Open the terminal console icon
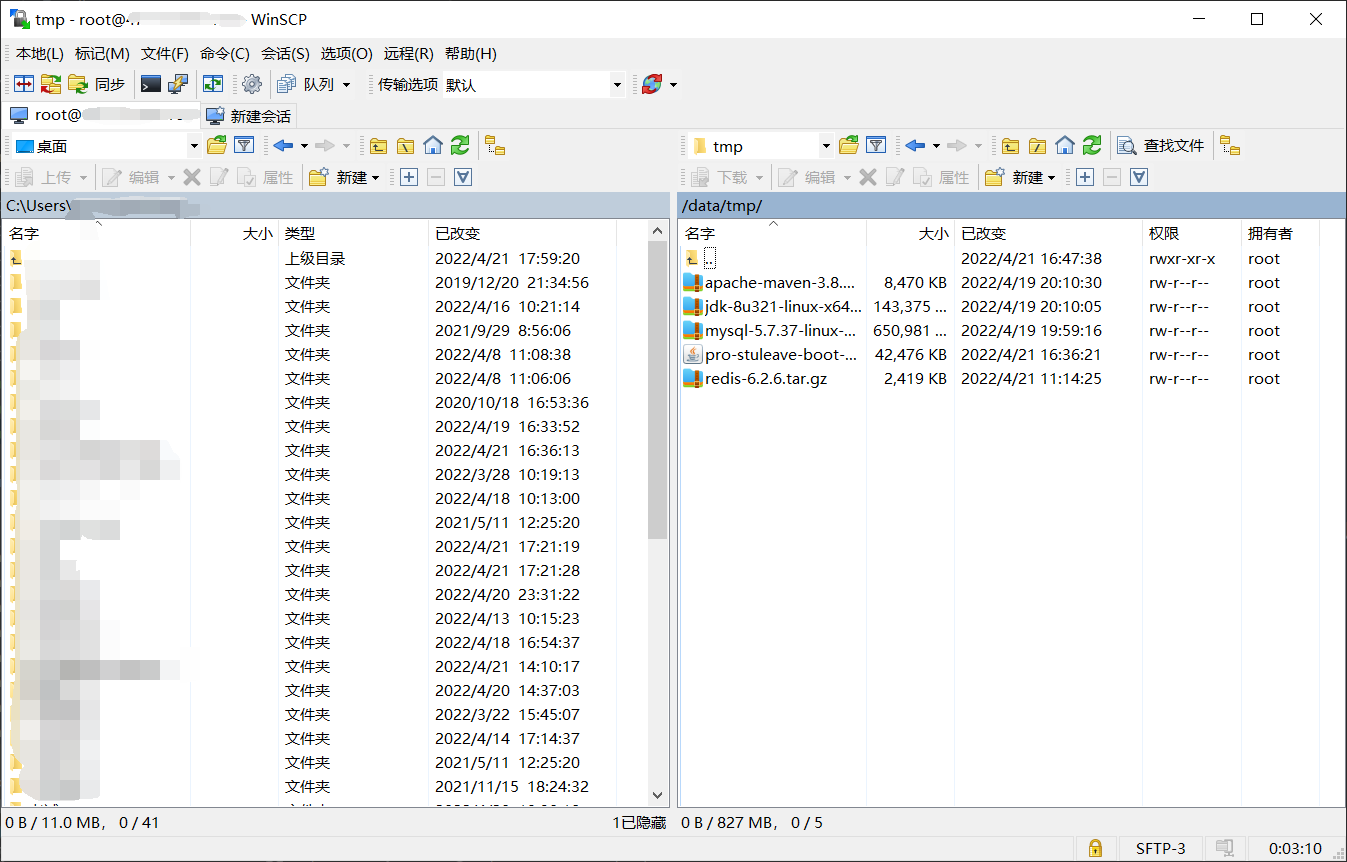The height and width of the screenshot is (862, 1347). point(151,85)
